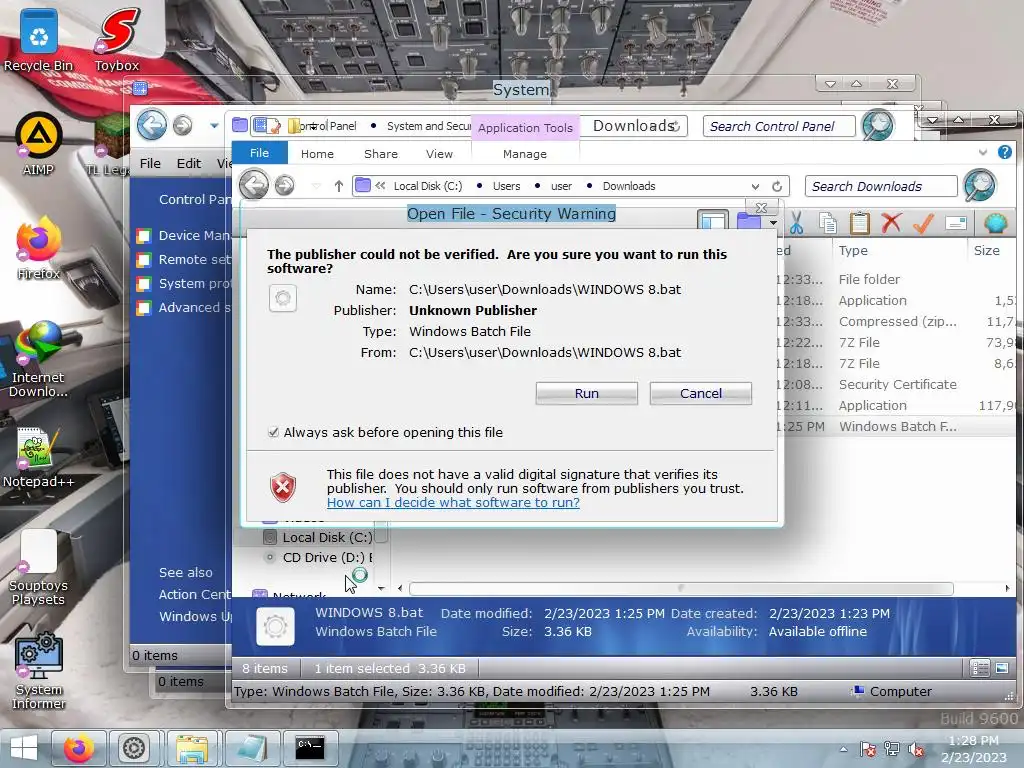Click the orange checkmark icon in toolbar
Image resolution: width=1024 pixels, height=768 pixels.
pyautogui.click(x=923, y=223)
